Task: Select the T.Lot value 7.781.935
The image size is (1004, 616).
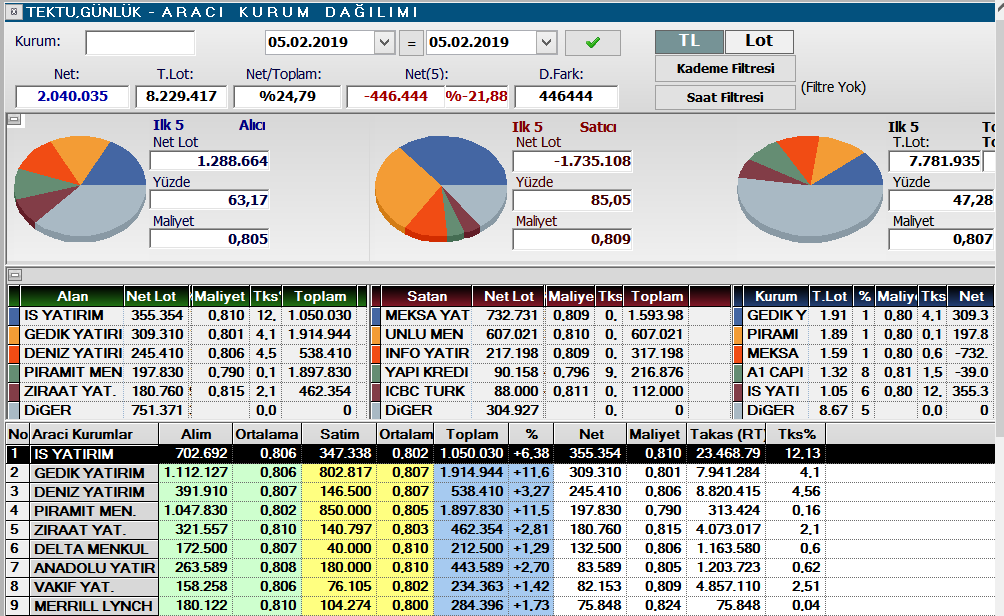Action: click(935, 161)
